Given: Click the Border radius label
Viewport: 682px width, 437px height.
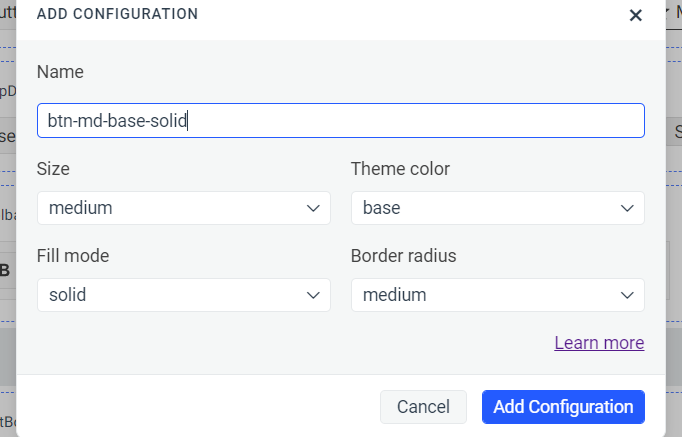Looking at the screenshot, I should pyautogui.click(x=403, y=256).
